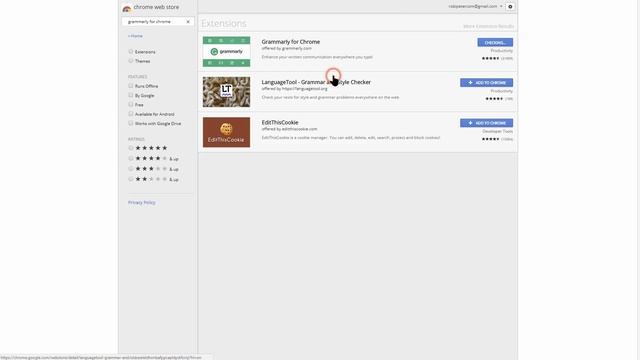
Task: Select the four stars & up rating filter
Action: coord(131,158)
